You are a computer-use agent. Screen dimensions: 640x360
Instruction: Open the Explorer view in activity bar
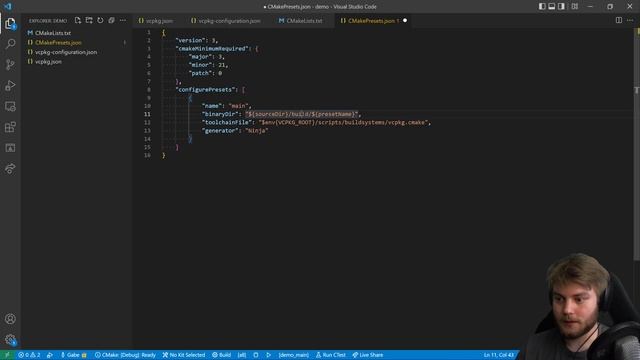click(x=10, y=24)
